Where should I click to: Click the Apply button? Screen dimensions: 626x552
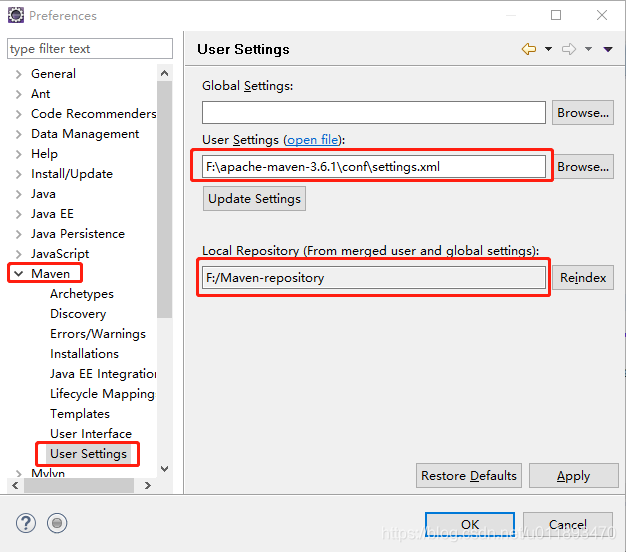pos(574,476)
